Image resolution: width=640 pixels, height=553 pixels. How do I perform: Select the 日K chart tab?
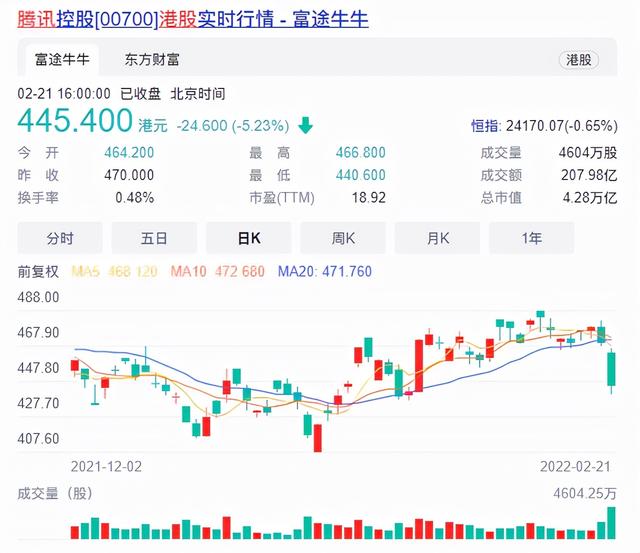pyautogui.click(x=249, y=238)
